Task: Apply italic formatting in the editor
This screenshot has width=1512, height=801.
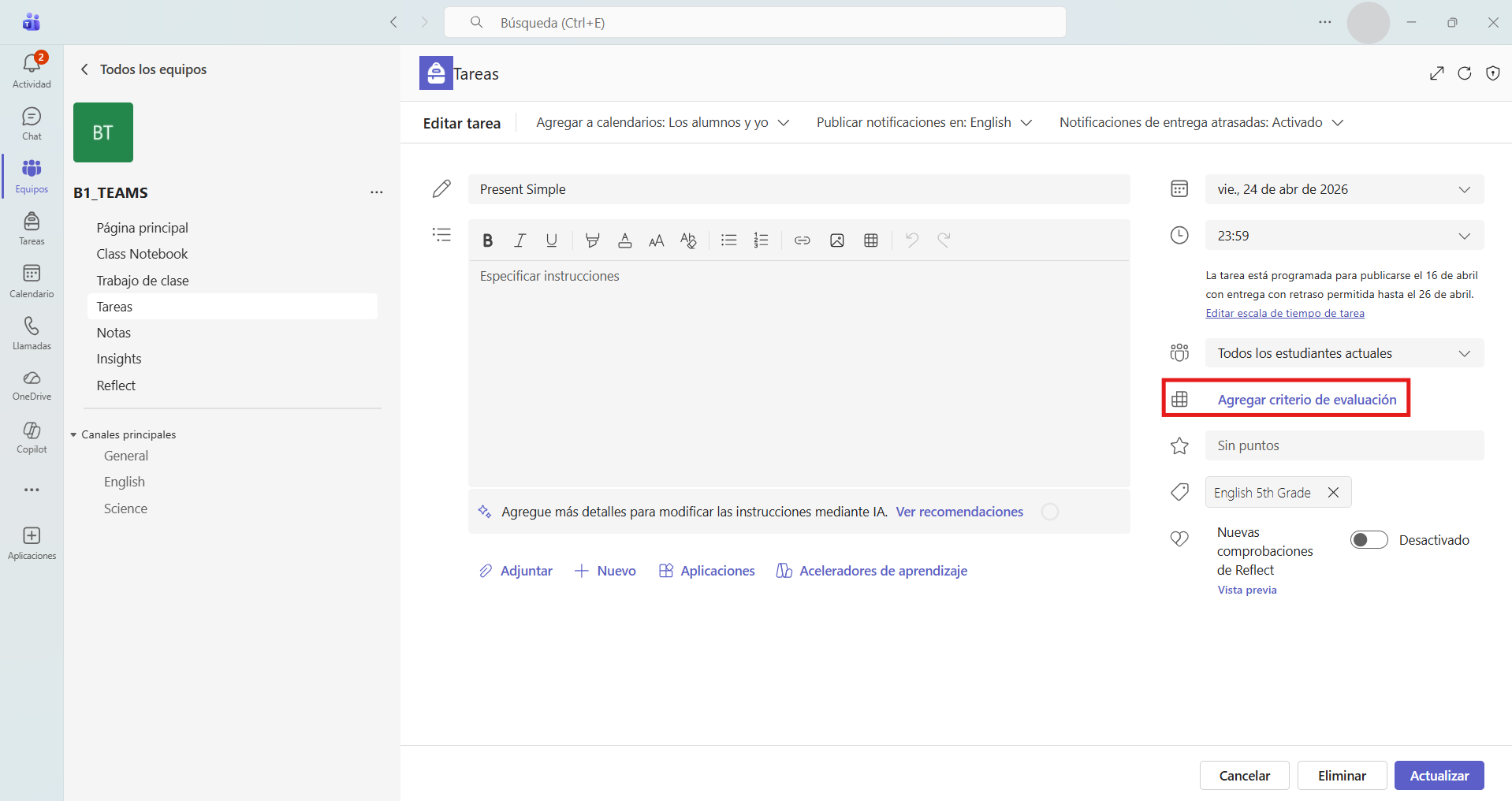Action: [x=520, y=240]
